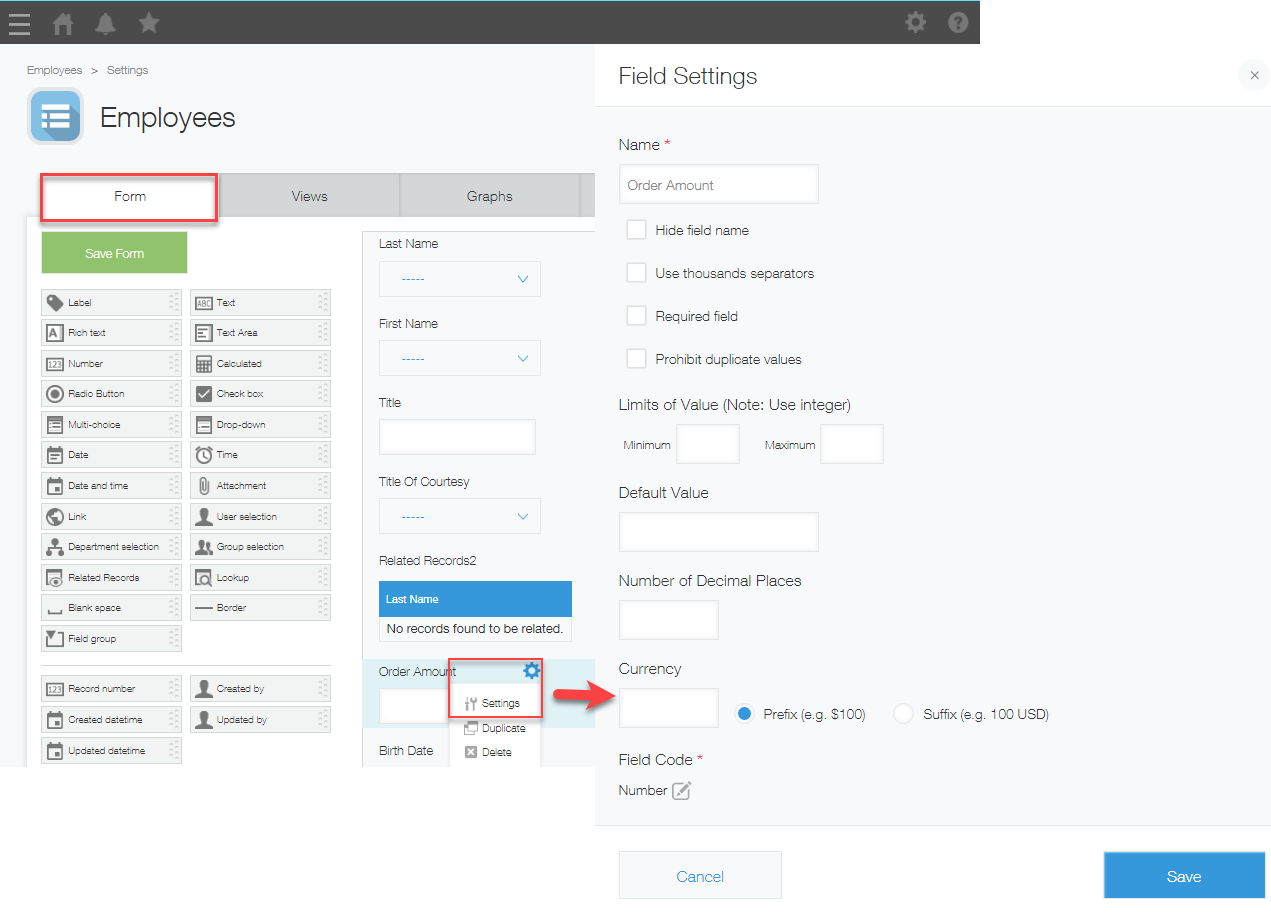Open the top bar settings gear
Viewport: 1271px width, 922px height.
915,22
